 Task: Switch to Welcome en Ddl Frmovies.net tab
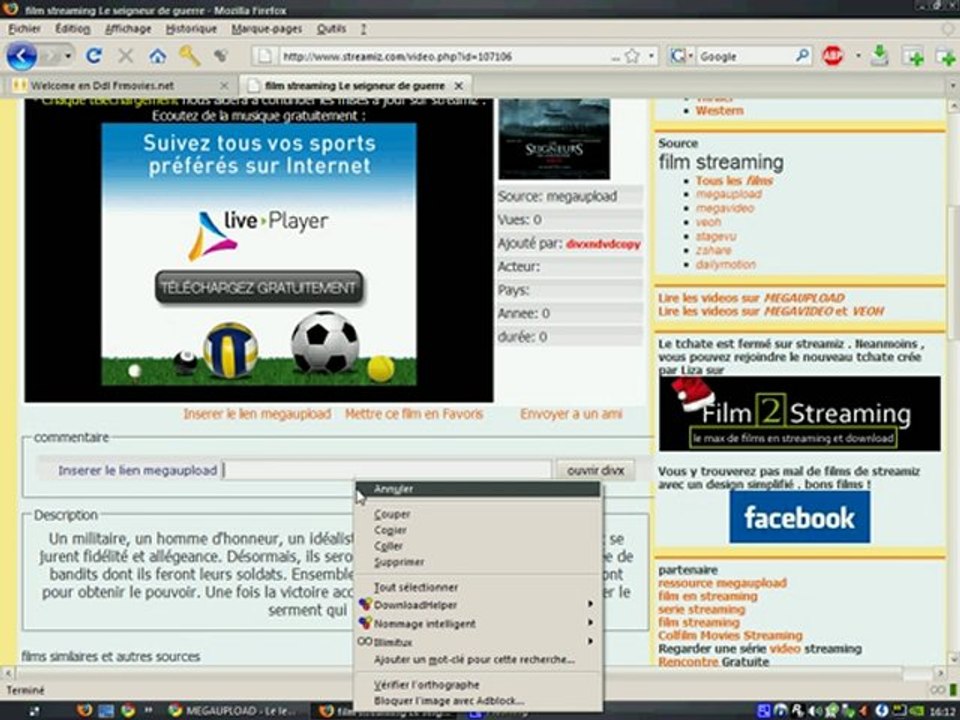(120, 86)
